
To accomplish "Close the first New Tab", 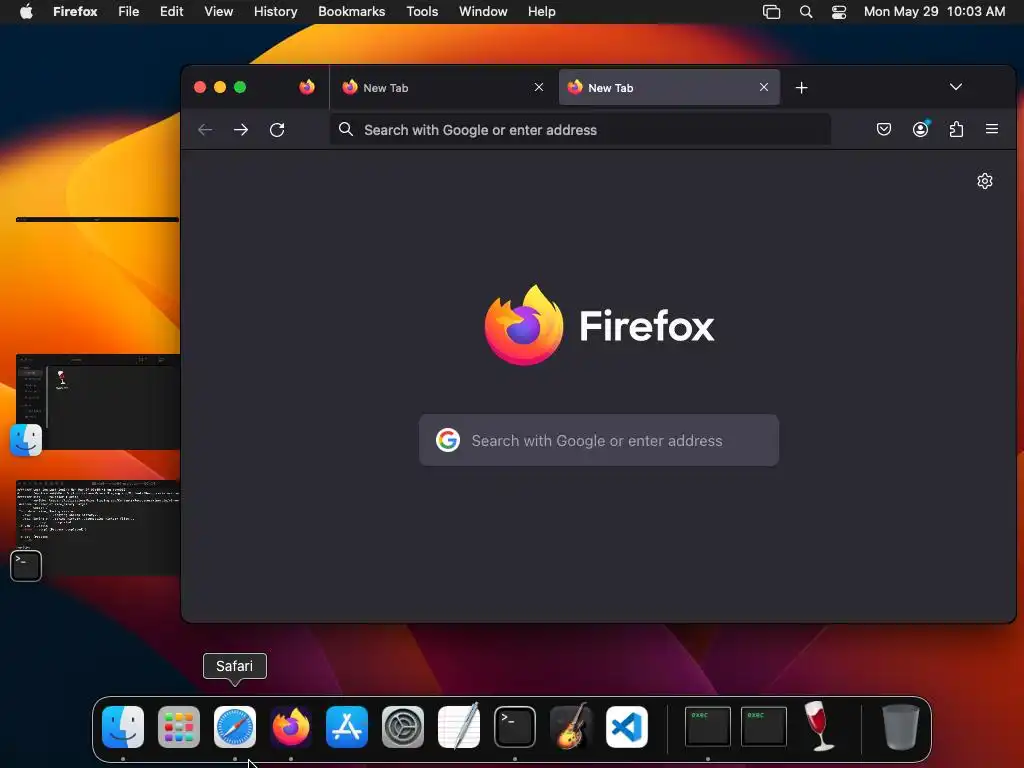I will coord(539,88).
